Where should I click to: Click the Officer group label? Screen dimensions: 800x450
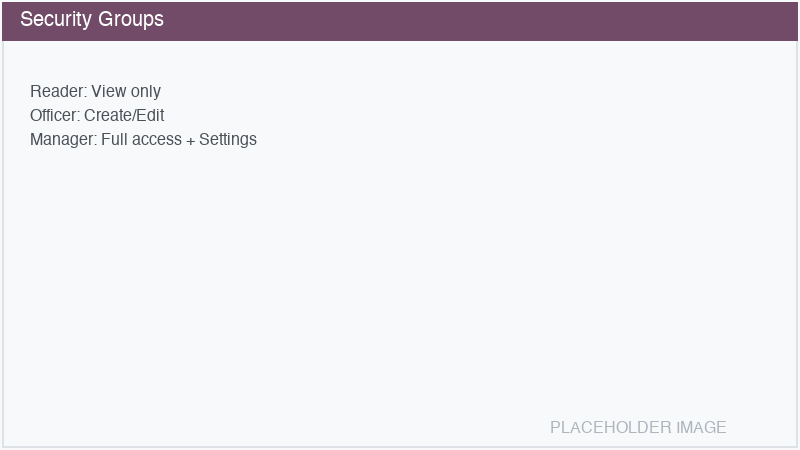point(54,116)
